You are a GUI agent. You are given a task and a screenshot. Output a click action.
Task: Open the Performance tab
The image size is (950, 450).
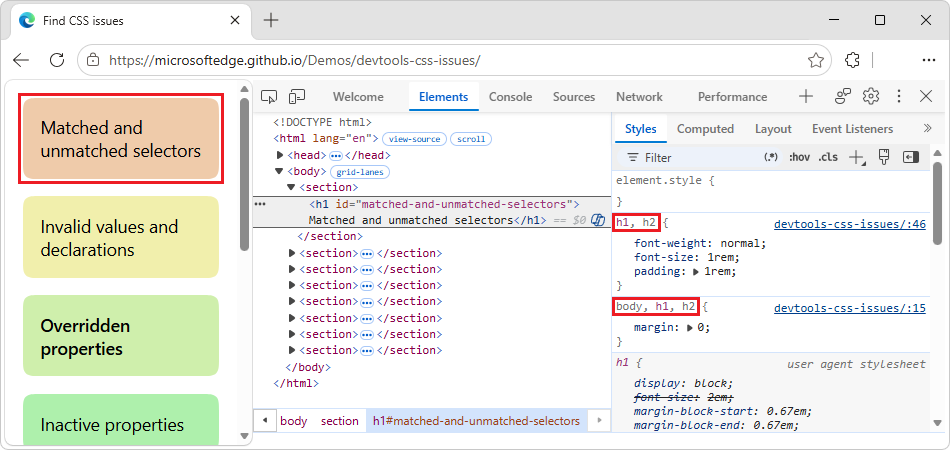click(732, 97)
